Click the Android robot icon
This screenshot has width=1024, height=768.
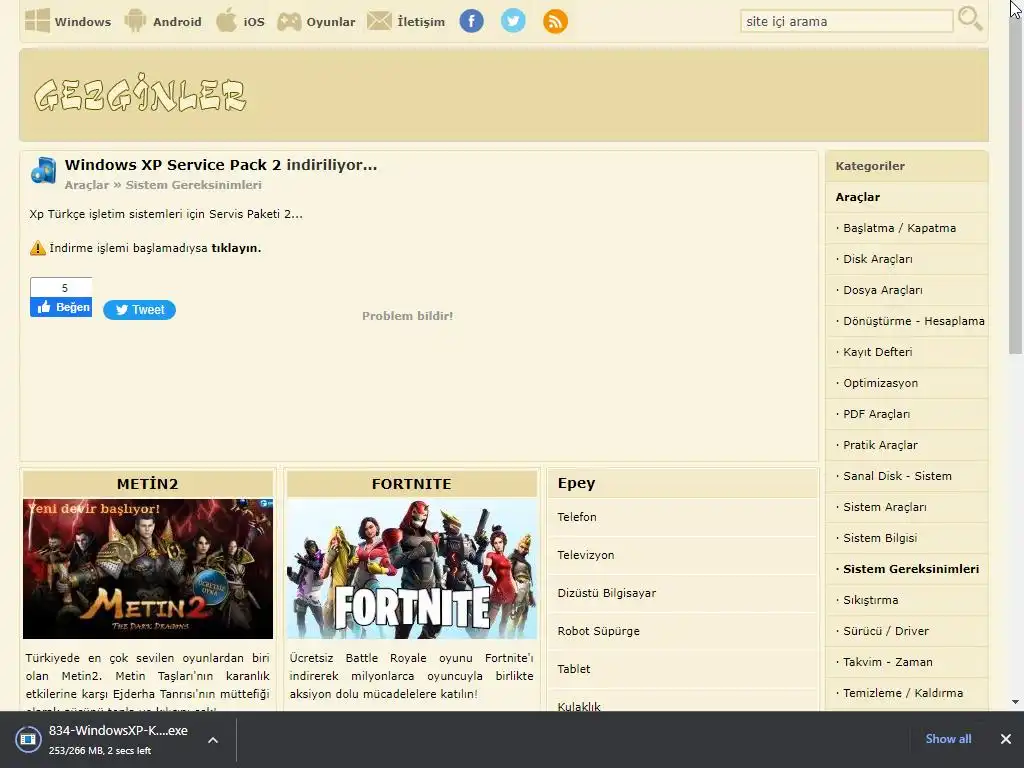coord(135,21)
